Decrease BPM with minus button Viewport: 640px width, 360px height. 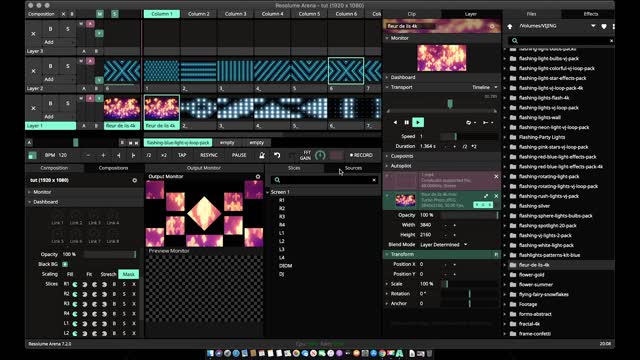pyautogui.click(x=88, y=155)
